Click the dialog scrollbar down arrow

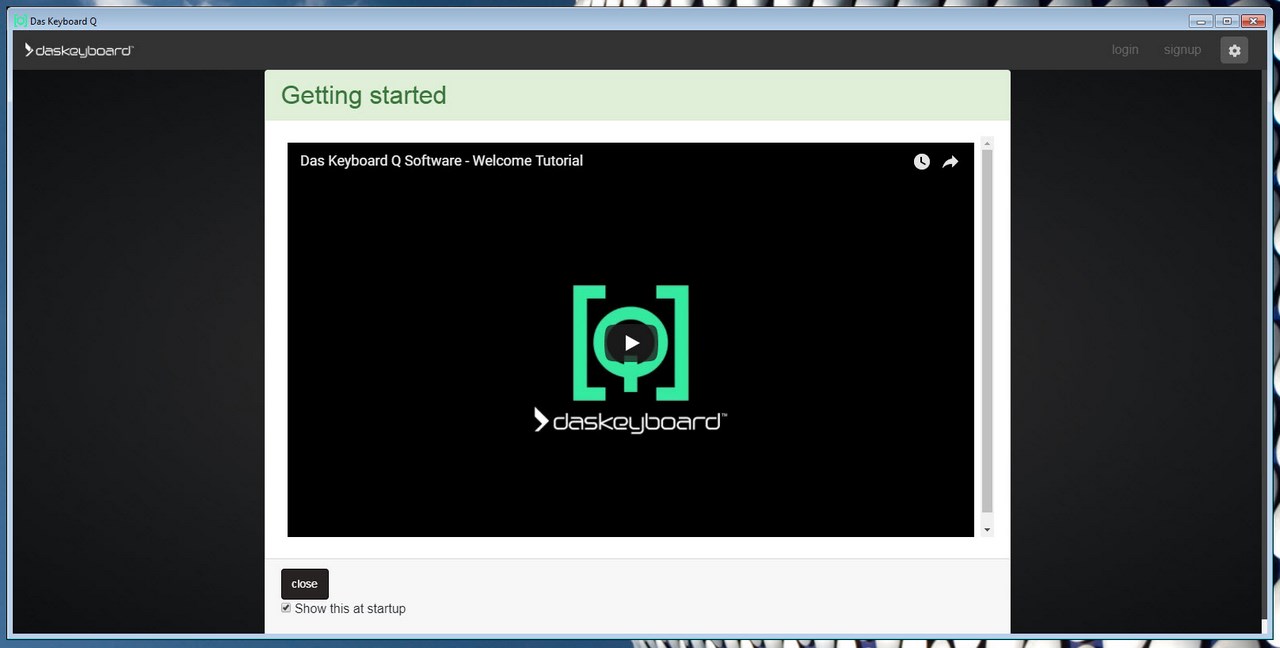pos(987,529)
